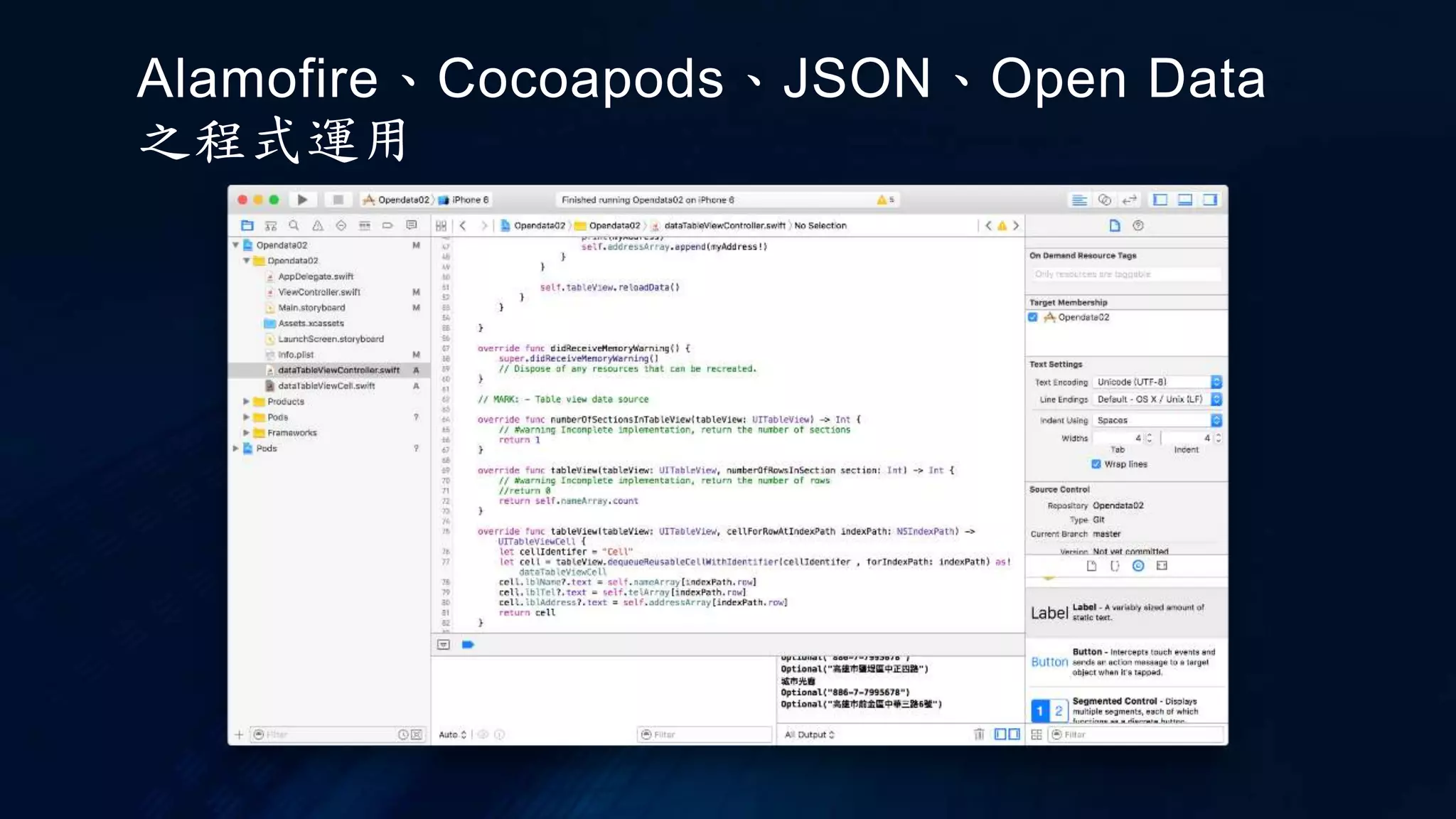Open the version editor
Screen dimensions: 1456x819
pyautogui.click(x=1129, y=200)
